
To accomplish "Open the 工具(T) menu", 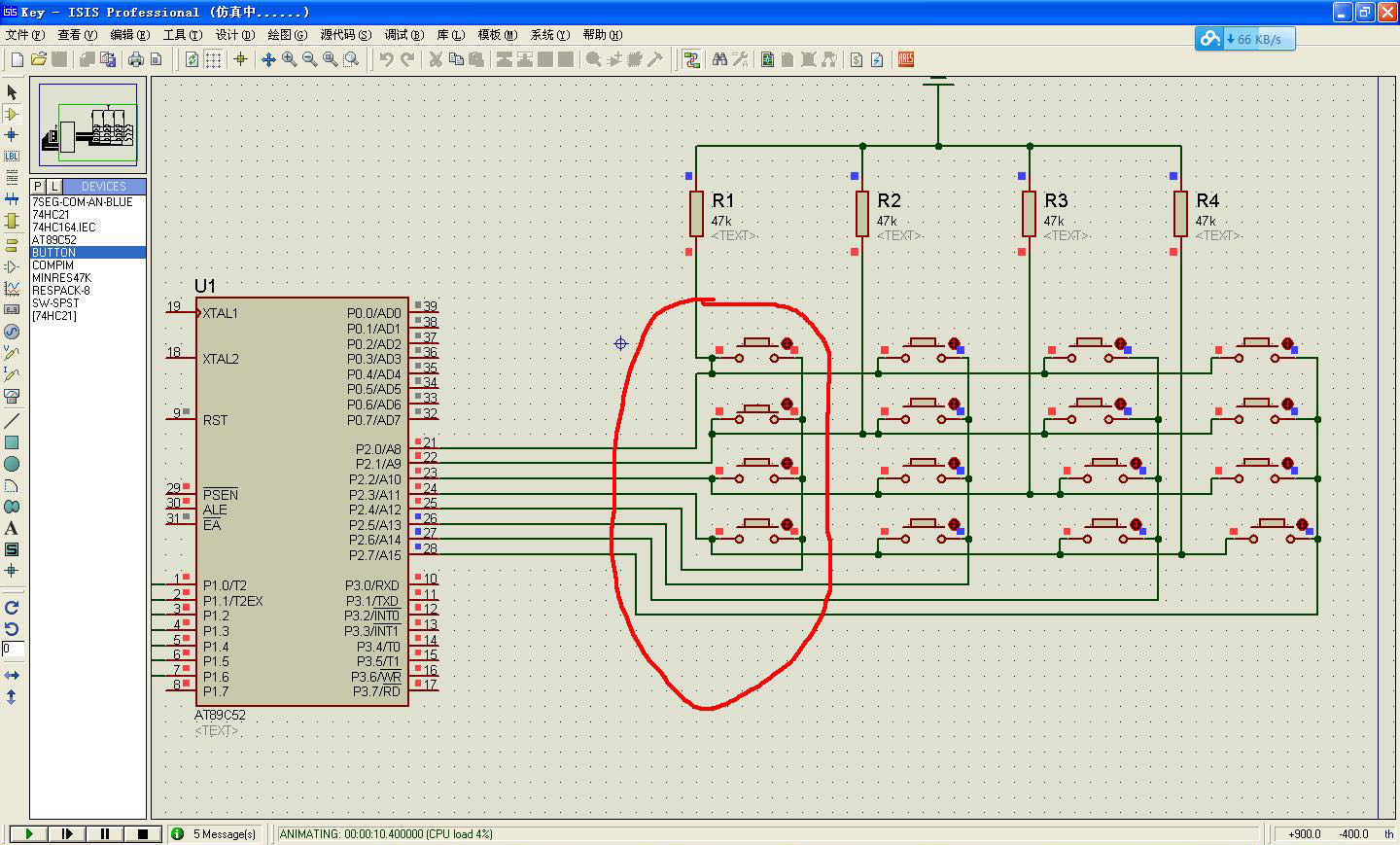I will (x=182, y=34).
